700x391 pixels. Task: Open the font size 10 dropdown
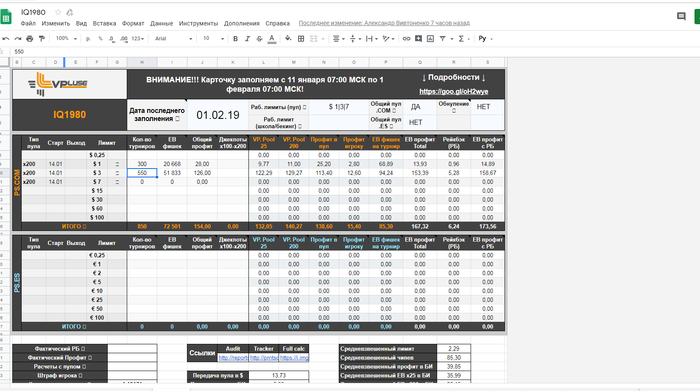213,39
